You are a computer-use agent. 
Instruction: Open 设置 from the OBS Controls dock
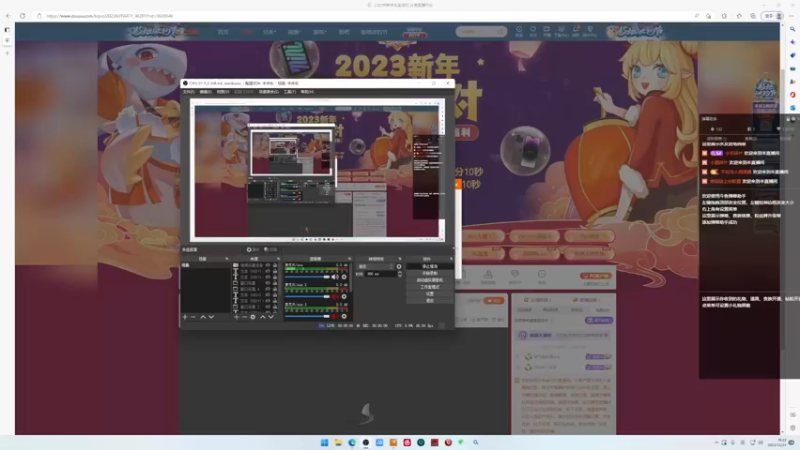point(430,293)
